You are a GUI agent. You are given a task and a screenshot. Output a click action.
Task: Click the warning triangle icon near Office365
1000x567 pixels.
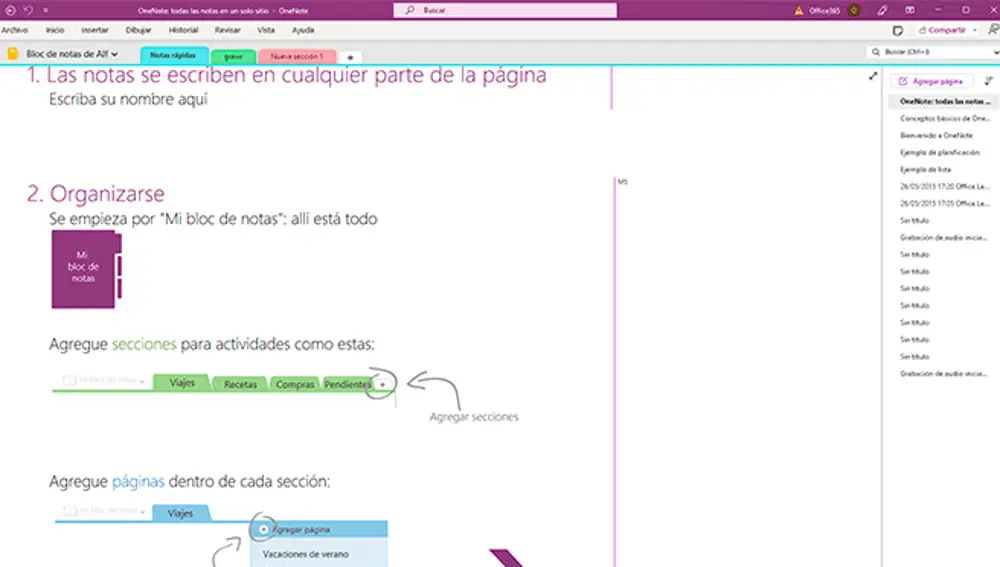point(798,10)
